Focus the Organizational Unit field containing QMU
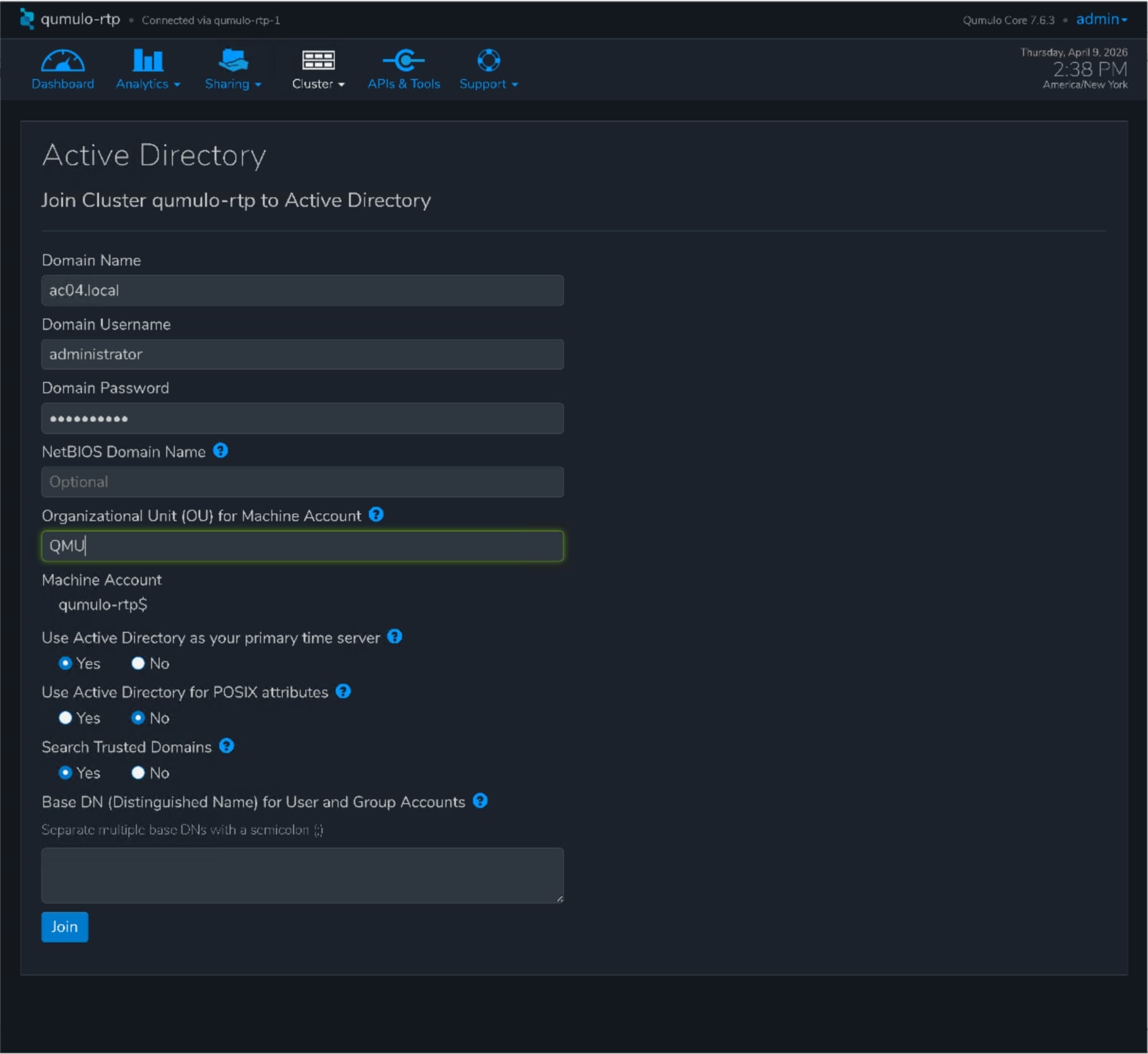Viewport: 1148px width, 1054px height. 302,546
